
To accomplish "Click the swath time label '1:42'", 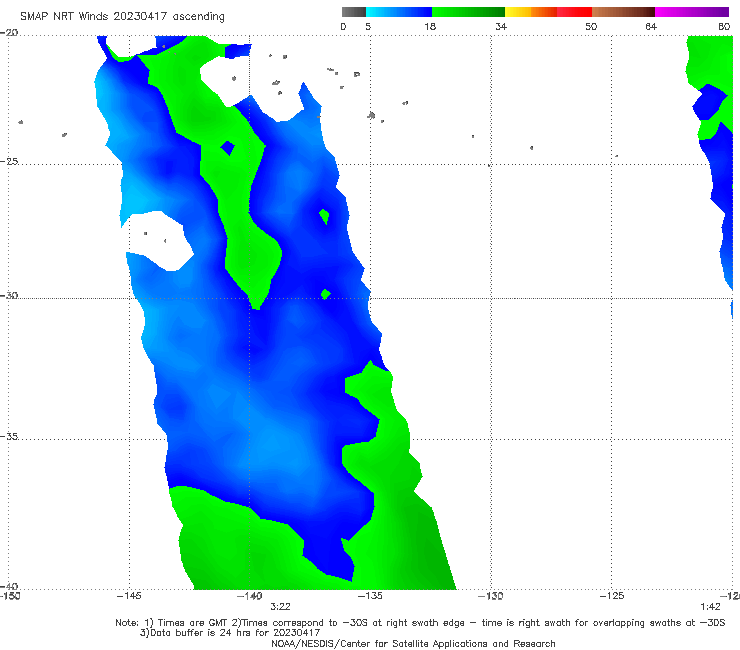I will 710,607.
